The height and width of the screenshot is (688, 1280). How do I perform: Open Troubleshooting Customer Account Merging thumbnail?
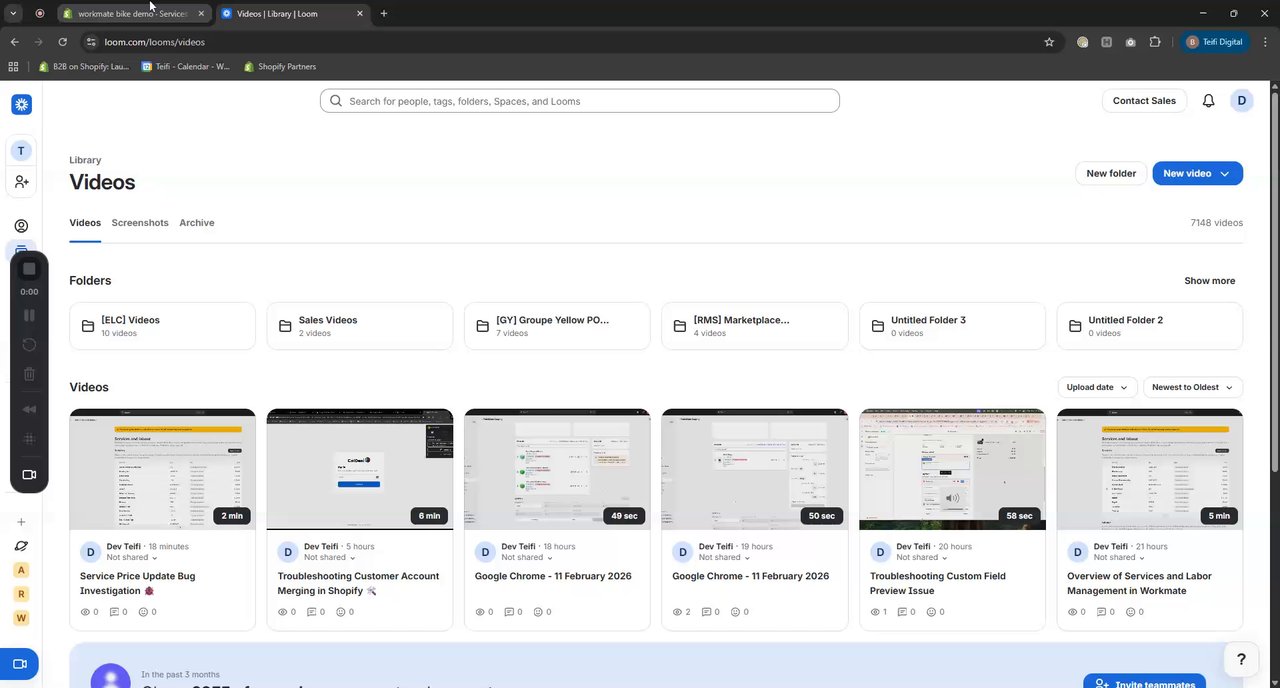coord(360,469)
